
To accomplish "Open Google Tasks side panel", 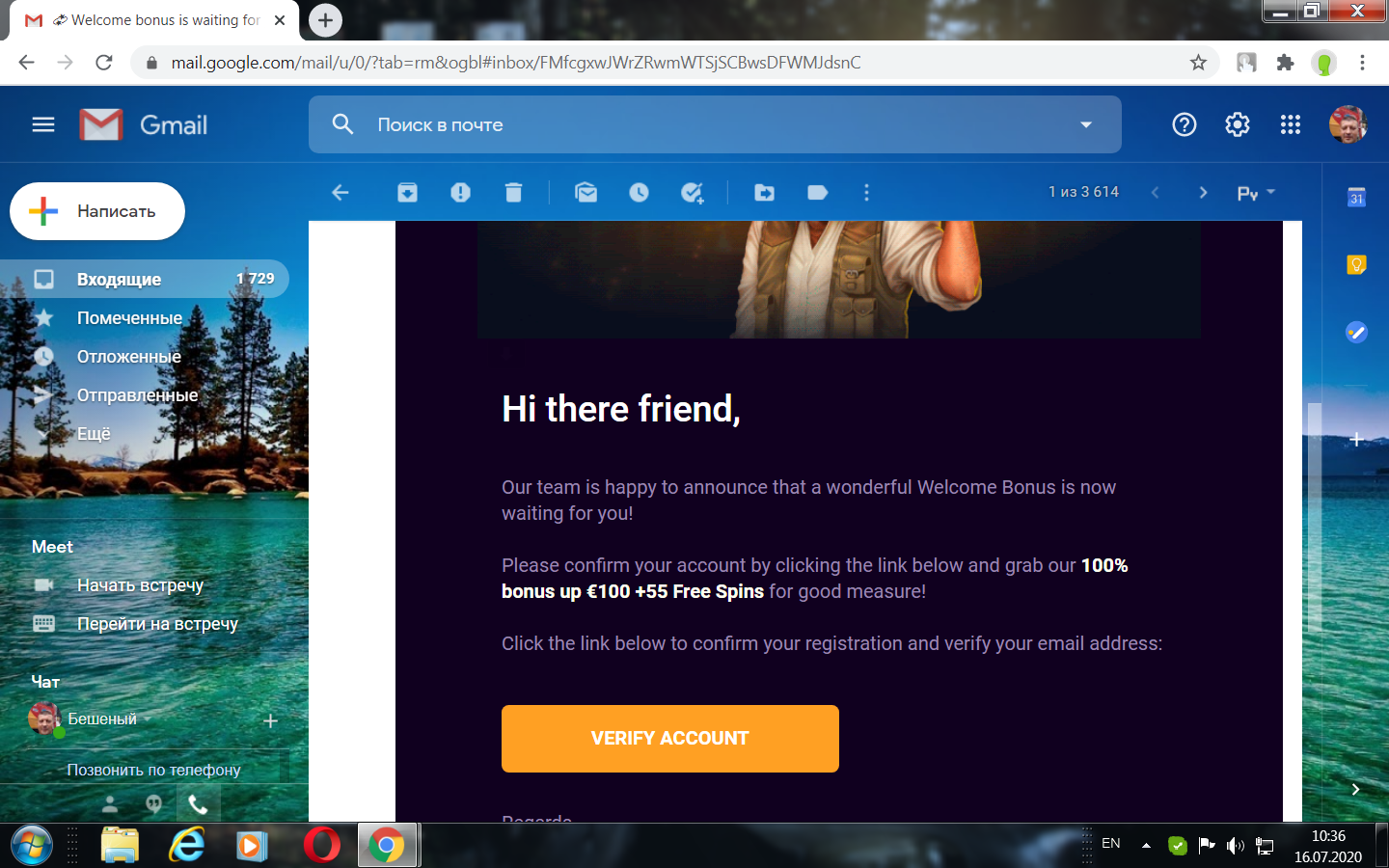I will point(1356,332).
